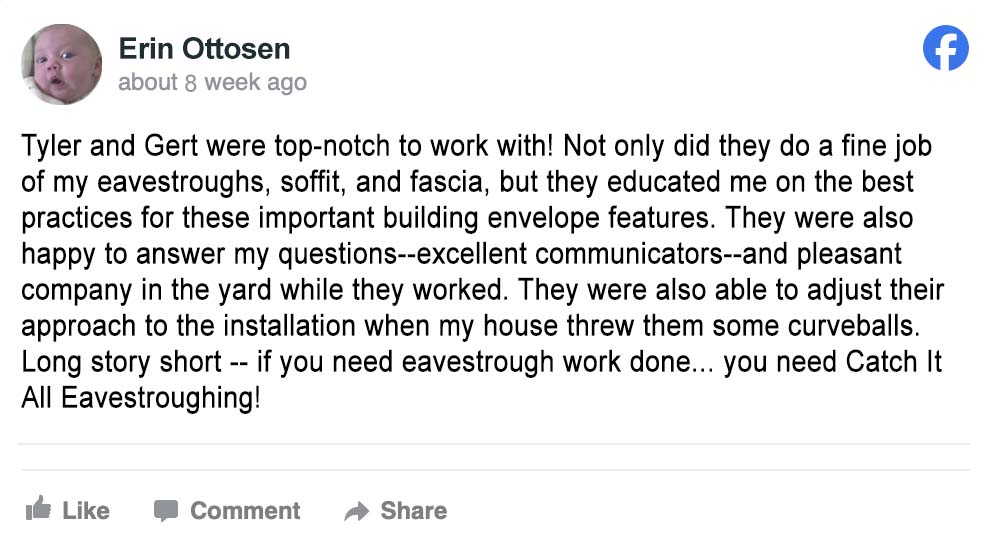Share this review post

point(396,511)
